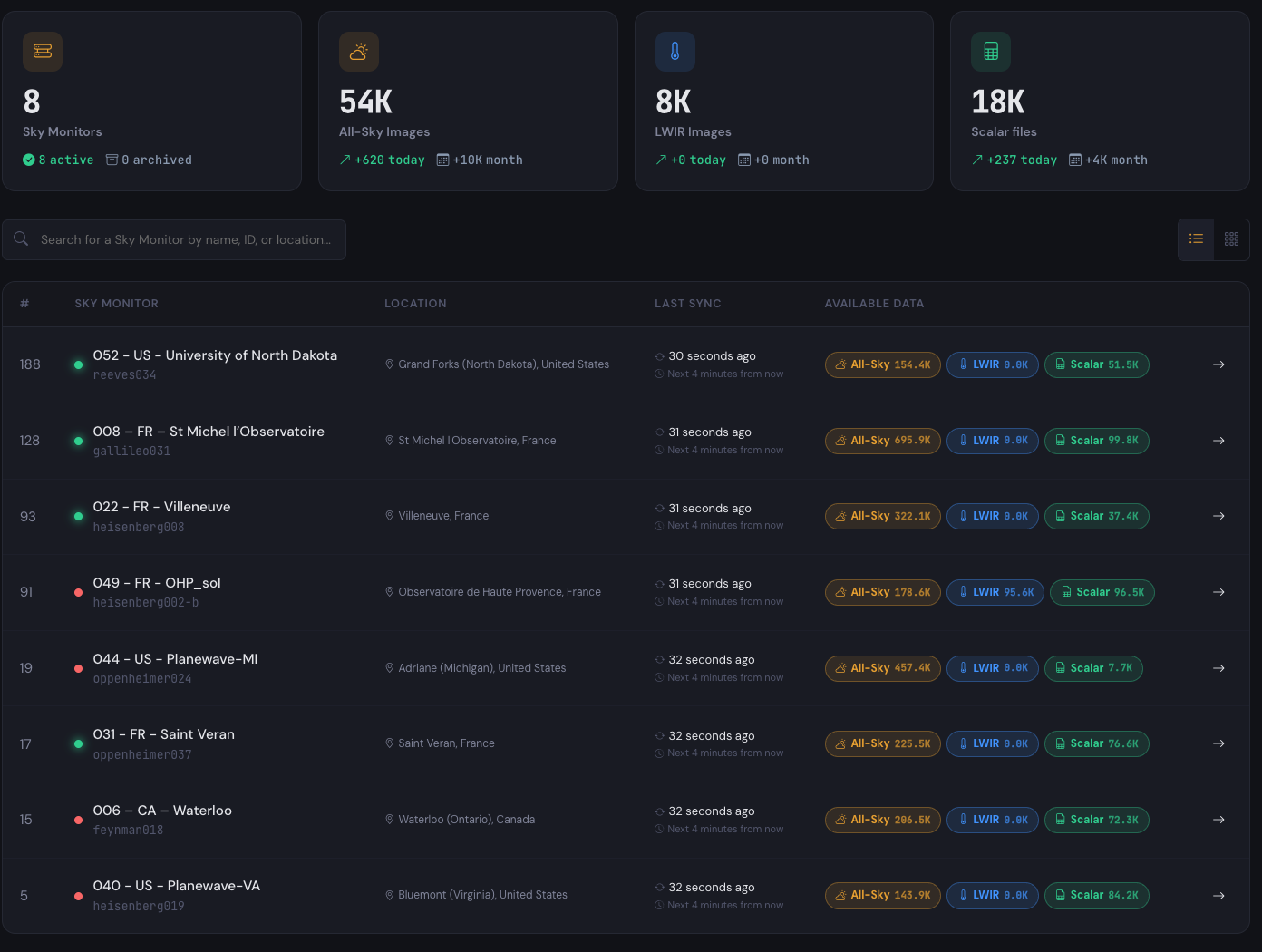The height and width of the screenshot is (952, 1262).
Task: Click the archive icon beside 0 archived
Action: [112, 160]
